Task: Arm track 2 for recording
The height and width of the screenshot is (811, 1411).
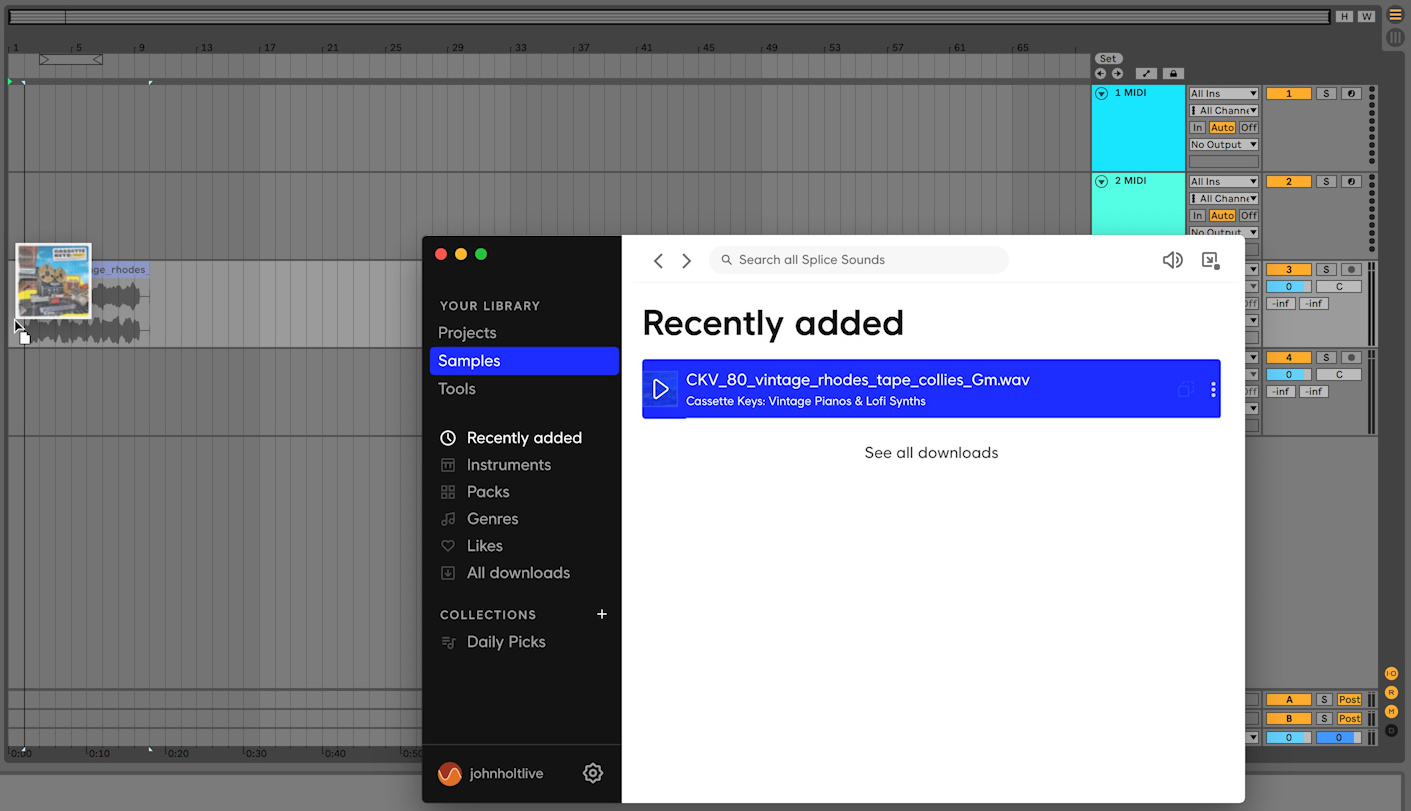Action: point(1351,182)
